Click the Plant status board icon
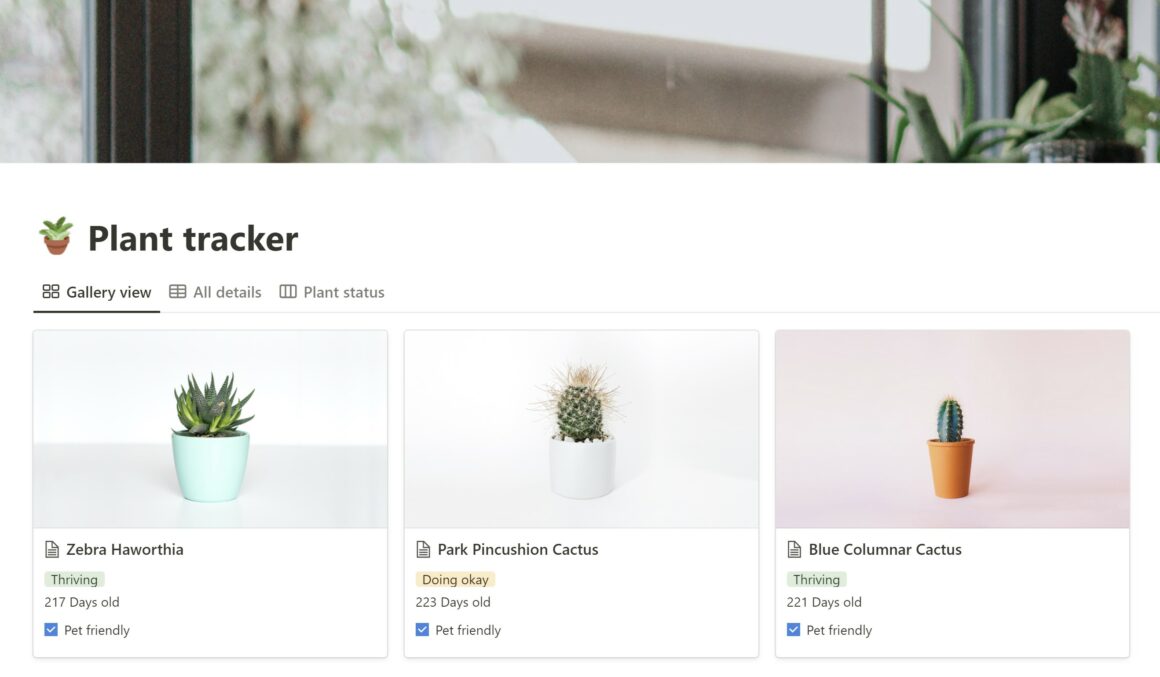Image resolution: width=1160 pixels, height=677 pixels. coord(288,292)
